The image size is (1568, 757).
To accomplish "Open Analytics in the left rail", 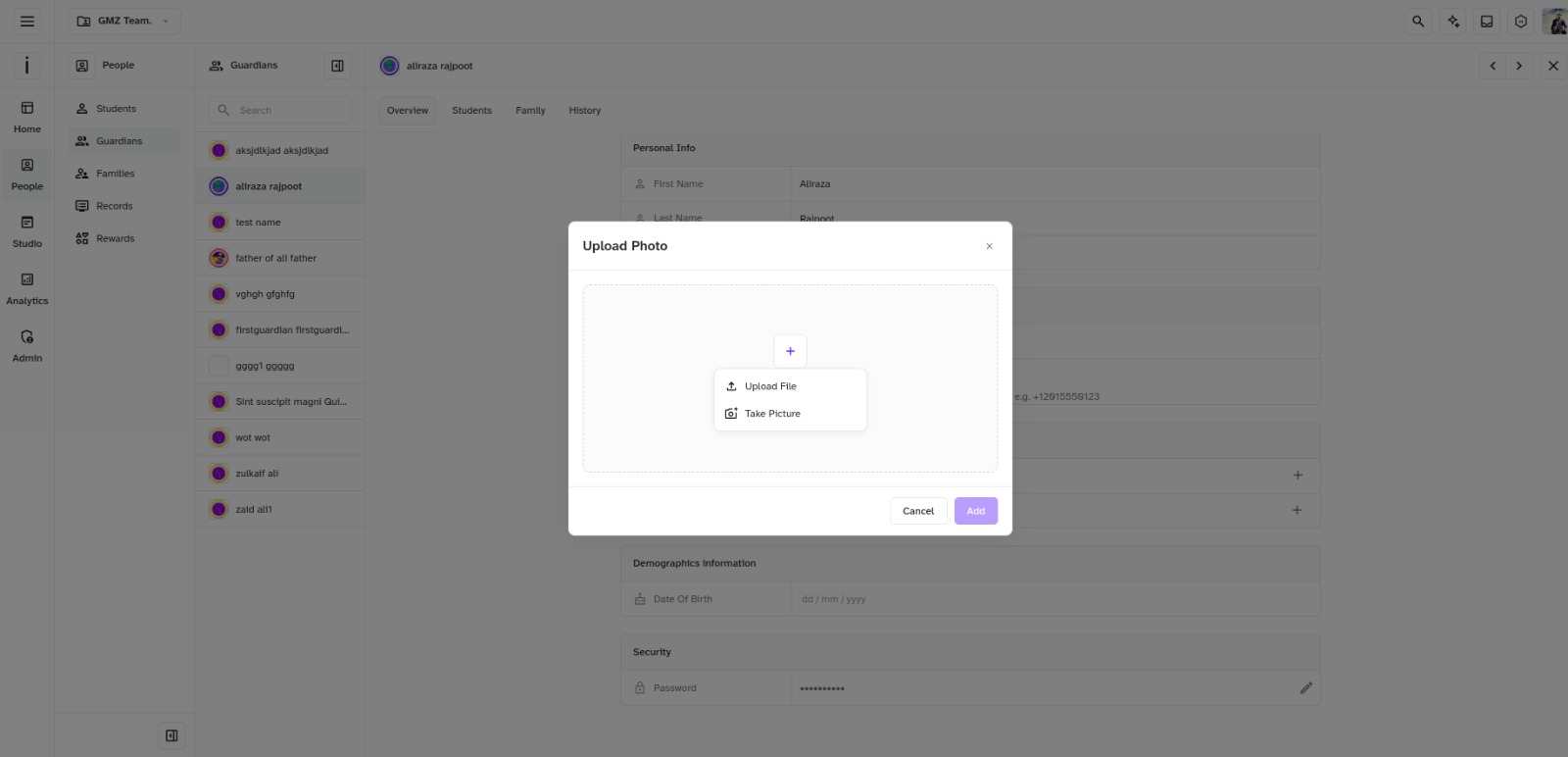I will pos(27,288).
